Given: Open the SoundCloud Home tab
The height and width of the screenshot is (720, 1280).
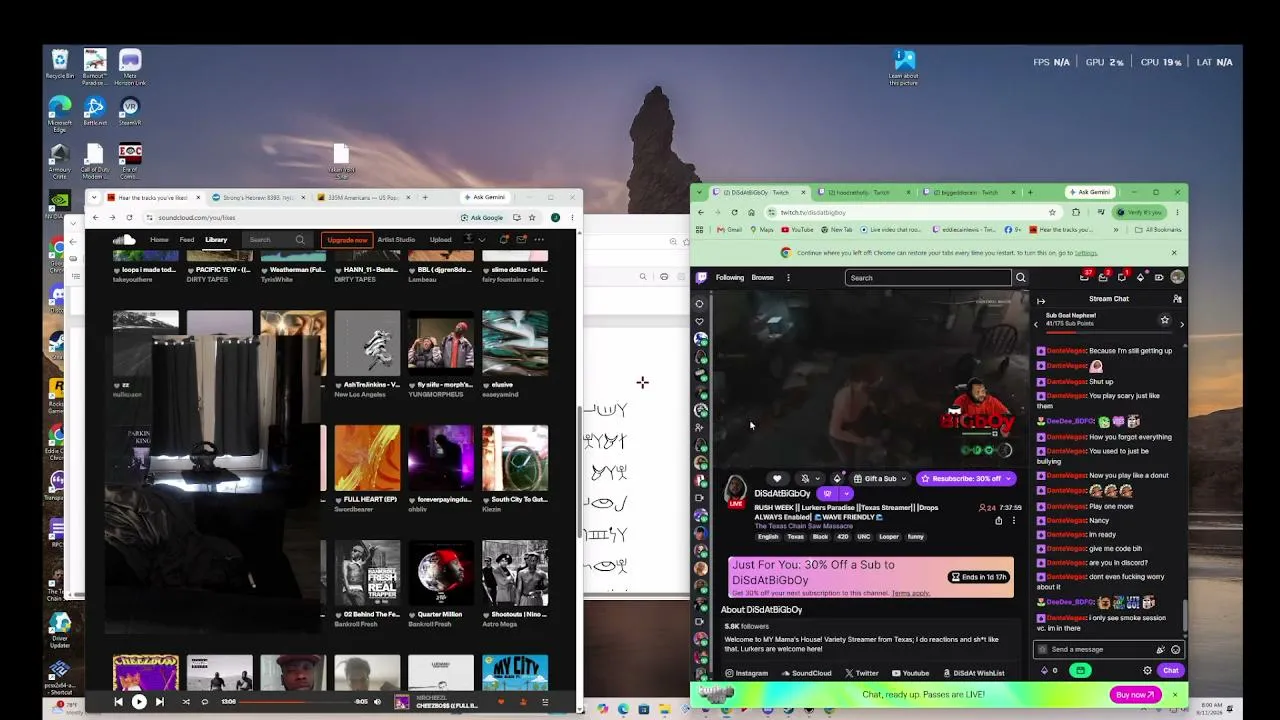Looking at the screenshot, I should click(x=159, y=240).
